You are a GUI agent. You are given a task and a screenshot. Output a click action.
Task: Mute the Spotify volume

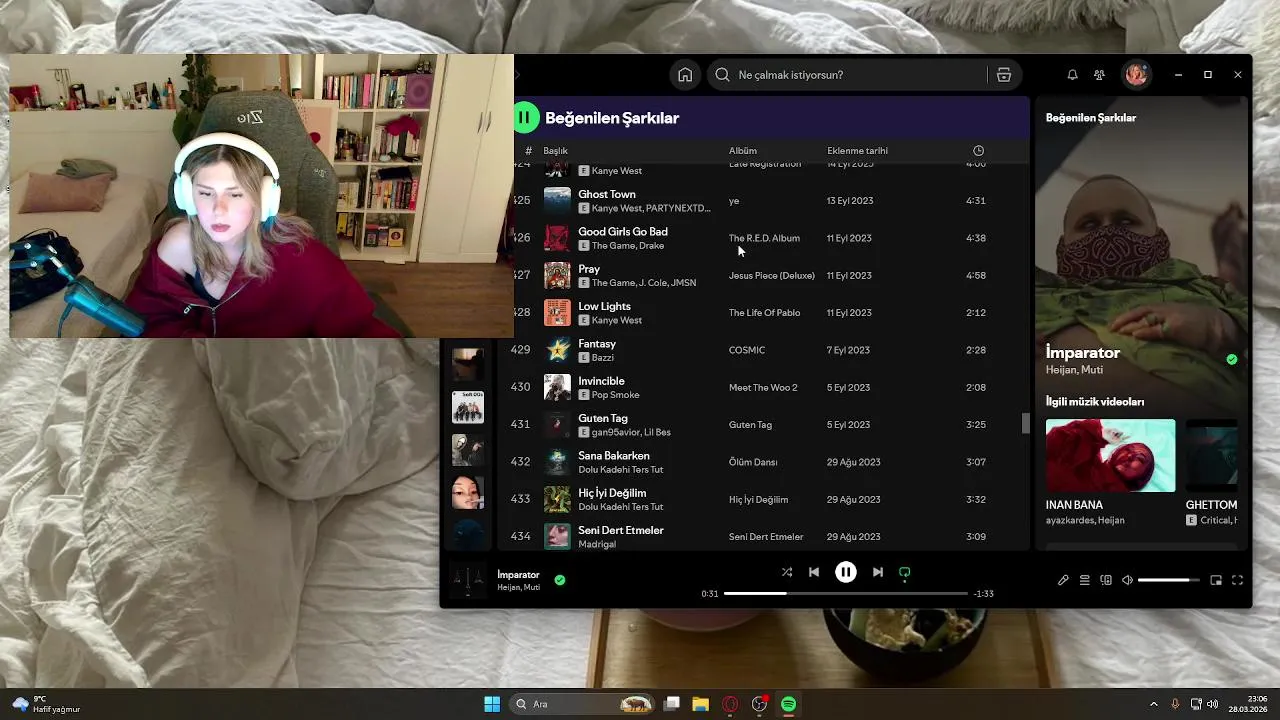[1127, 580]
